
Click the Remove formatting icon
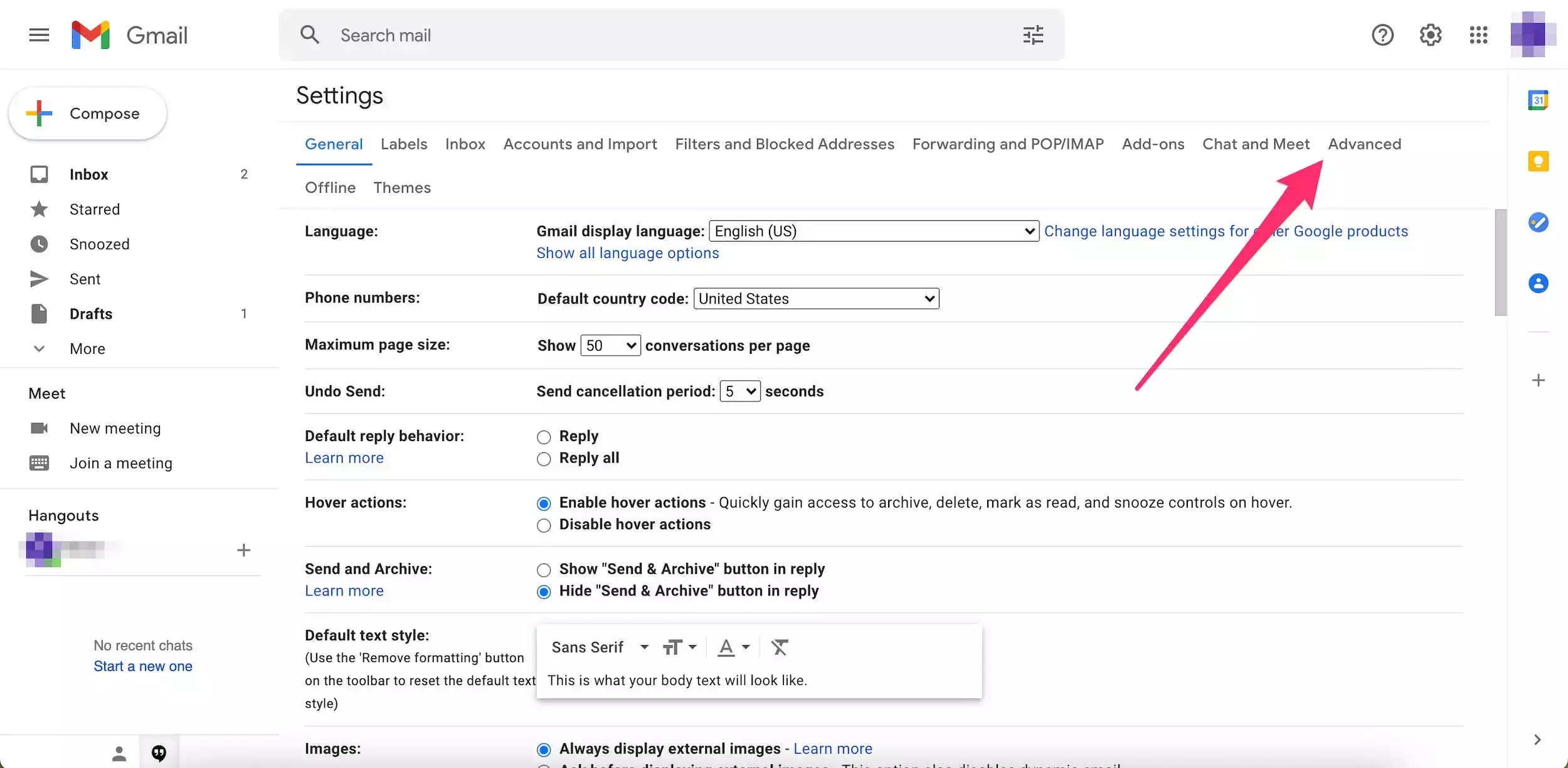779,647
